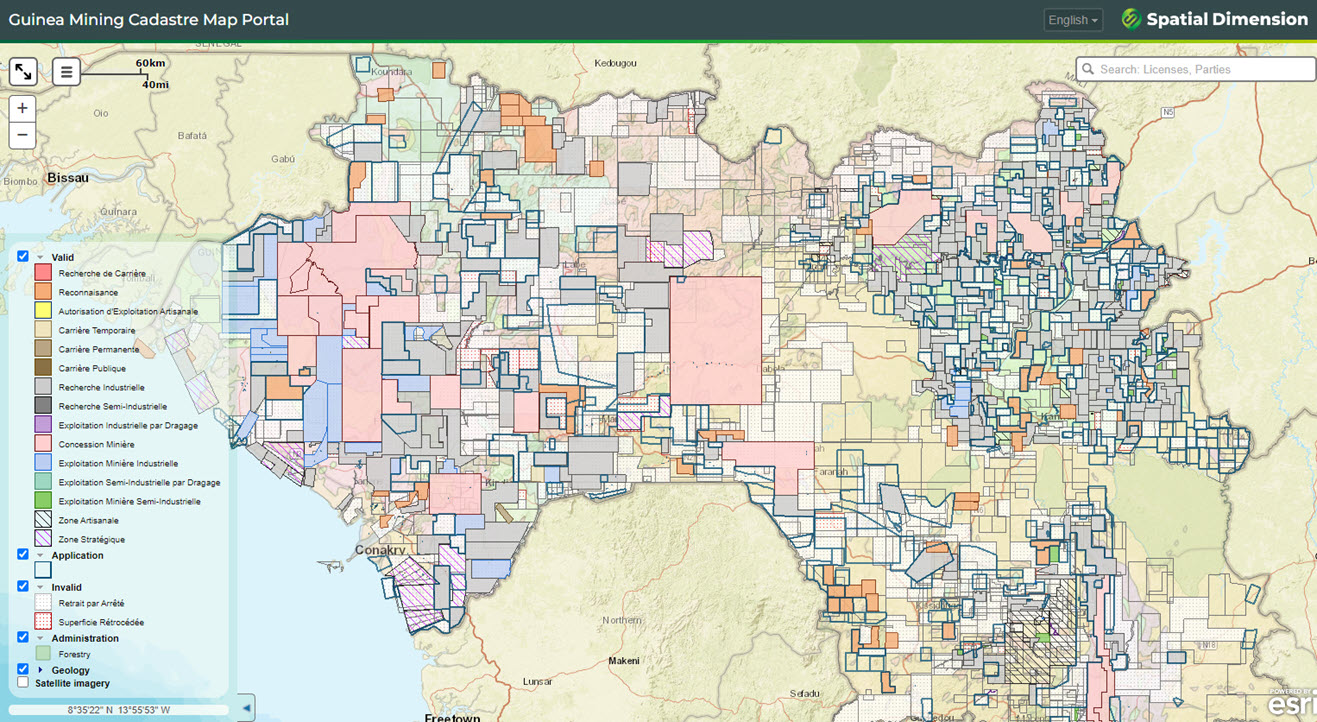The width and height of the screenshot is (1317, 722).
Task: Click the Conakry city label on map
Action: point(381,550)
